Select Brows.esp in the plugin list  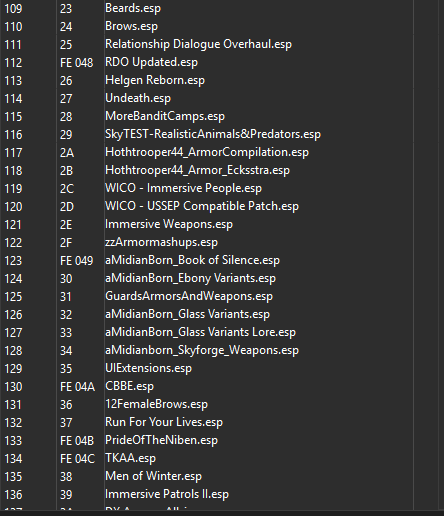tap(131, 26)
